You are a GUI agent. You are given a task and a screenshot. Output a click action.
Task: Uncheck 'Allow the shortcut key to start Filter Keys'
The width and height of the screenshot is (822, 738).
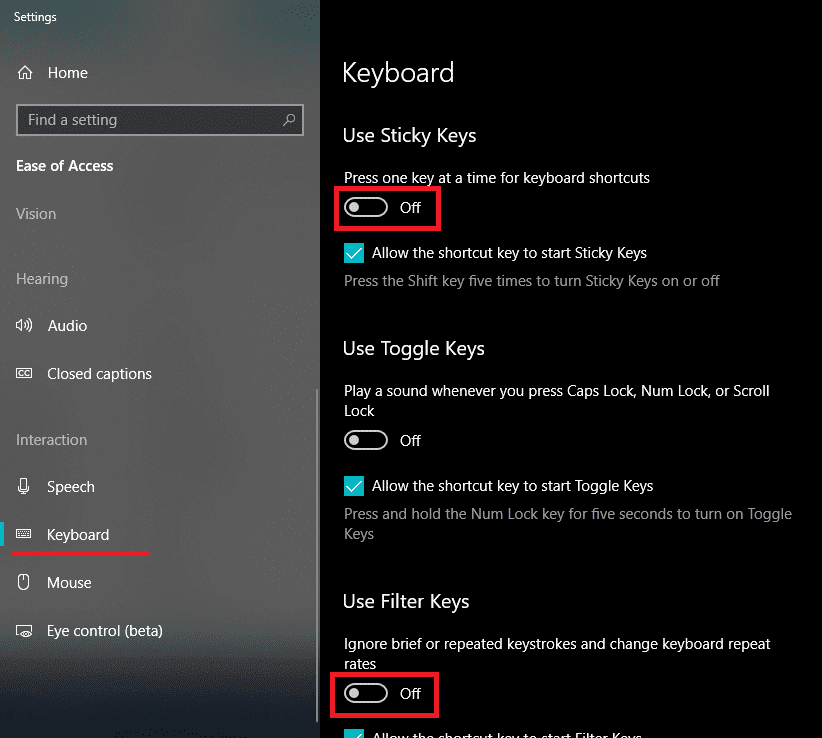(x=353, y=734)
